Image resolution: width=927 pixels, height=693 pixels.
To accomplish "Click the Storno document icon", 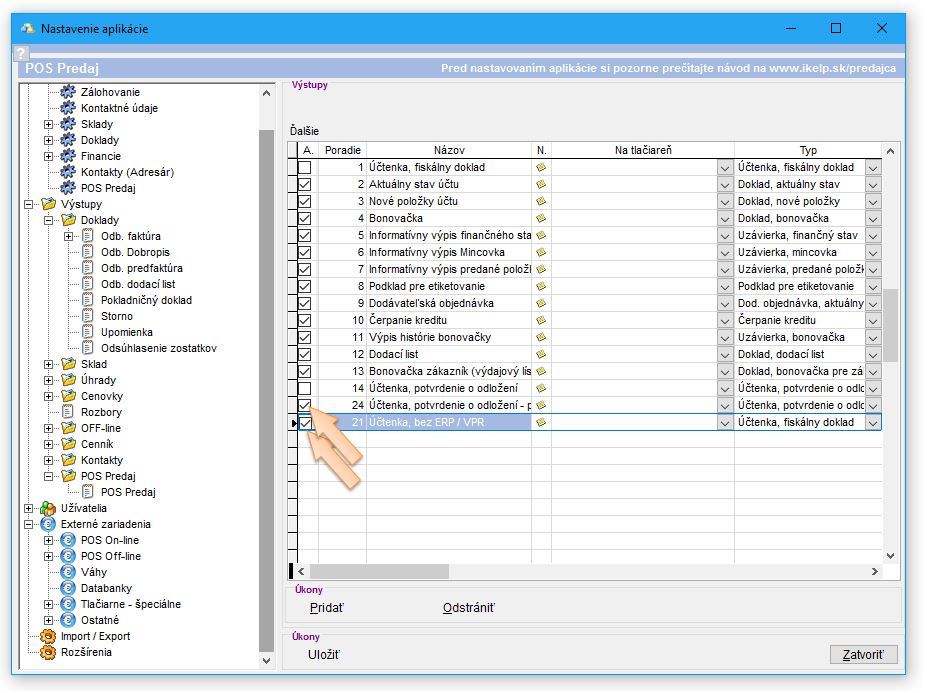I will [x=87, y=316].
